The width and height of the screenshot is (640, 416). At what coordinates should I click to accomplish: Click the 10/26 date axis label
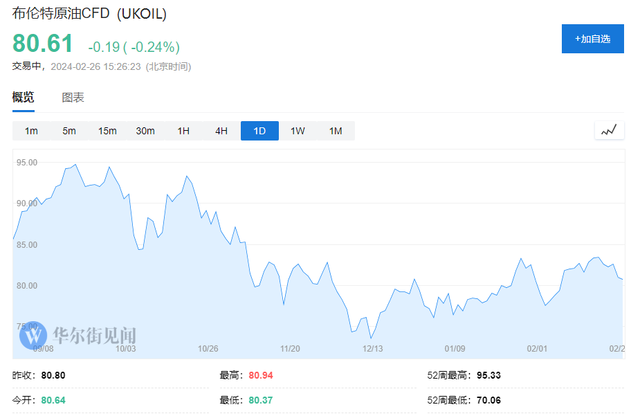pos(208,349)
